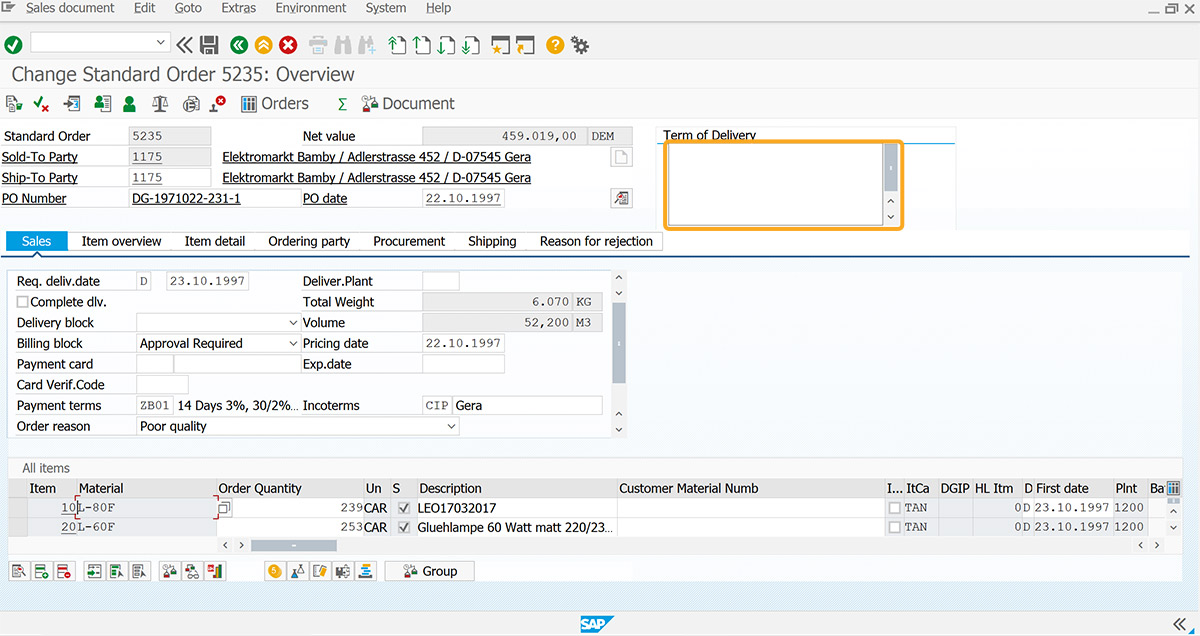Open Customize Local Layout gear icon
Viewport: 1200px width, 636px height.
579,45
